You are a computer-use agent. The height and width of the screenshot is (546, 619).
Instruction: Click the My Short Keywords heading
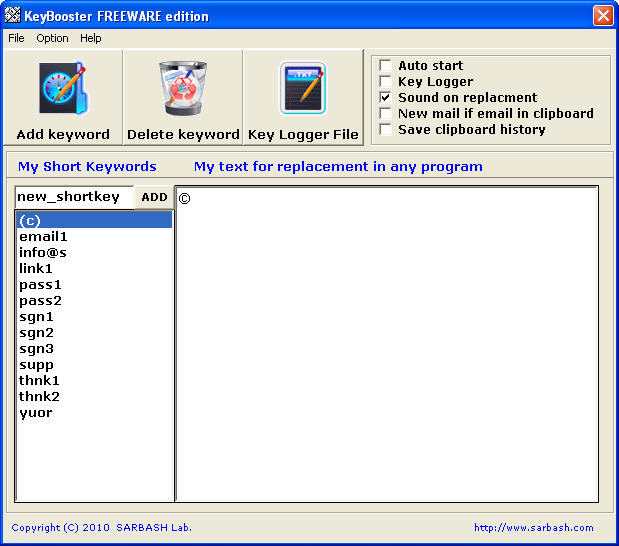click(87, 167)
